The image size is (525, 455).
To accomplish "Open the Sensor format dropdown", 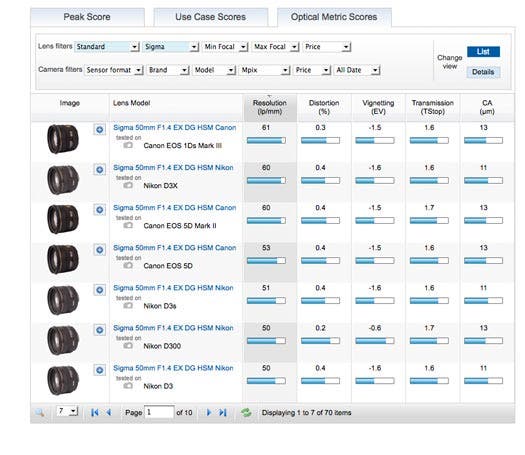I will [x=114, y=70].
